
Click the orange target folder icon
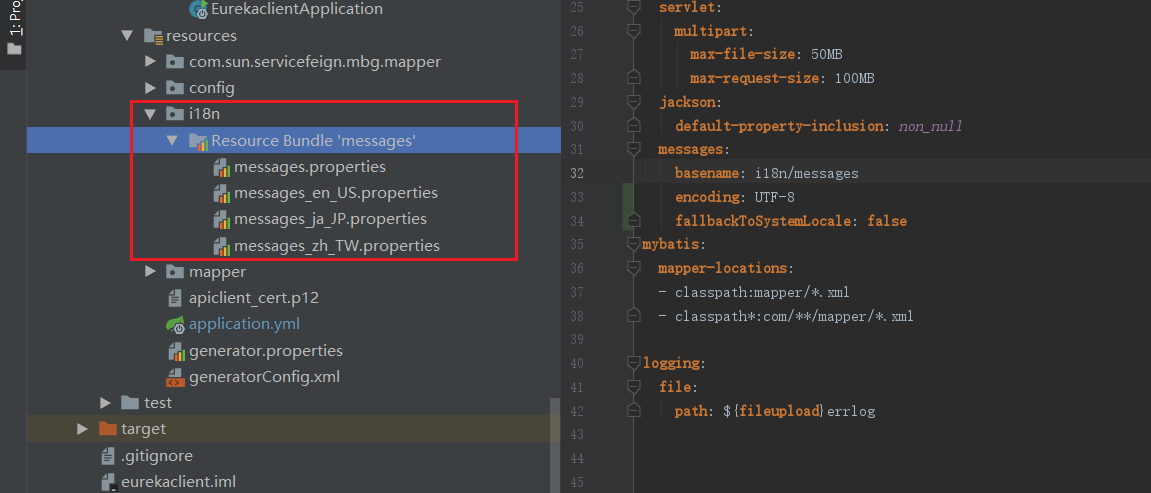(107, 428)
